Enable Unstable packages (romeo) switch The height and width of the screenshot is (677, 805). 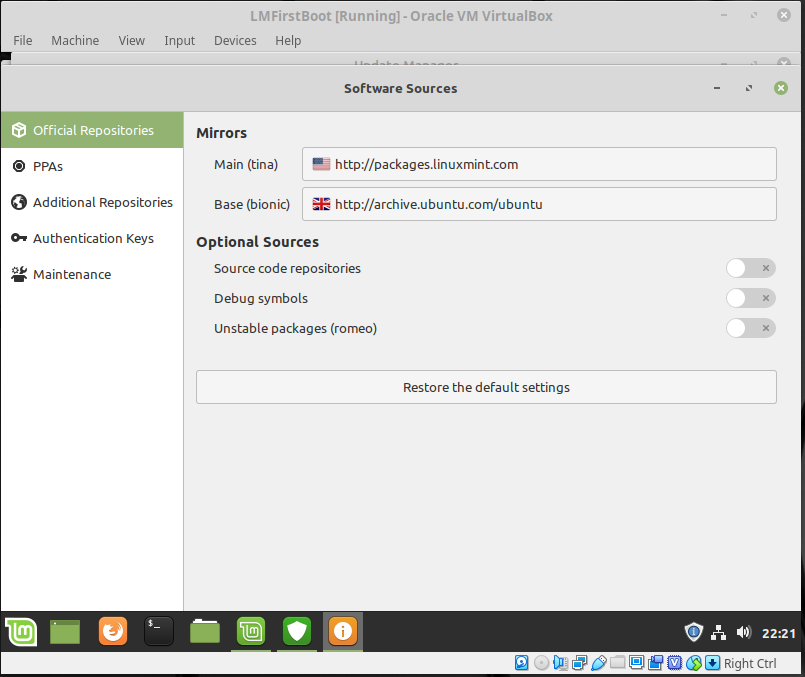[751, 328]
